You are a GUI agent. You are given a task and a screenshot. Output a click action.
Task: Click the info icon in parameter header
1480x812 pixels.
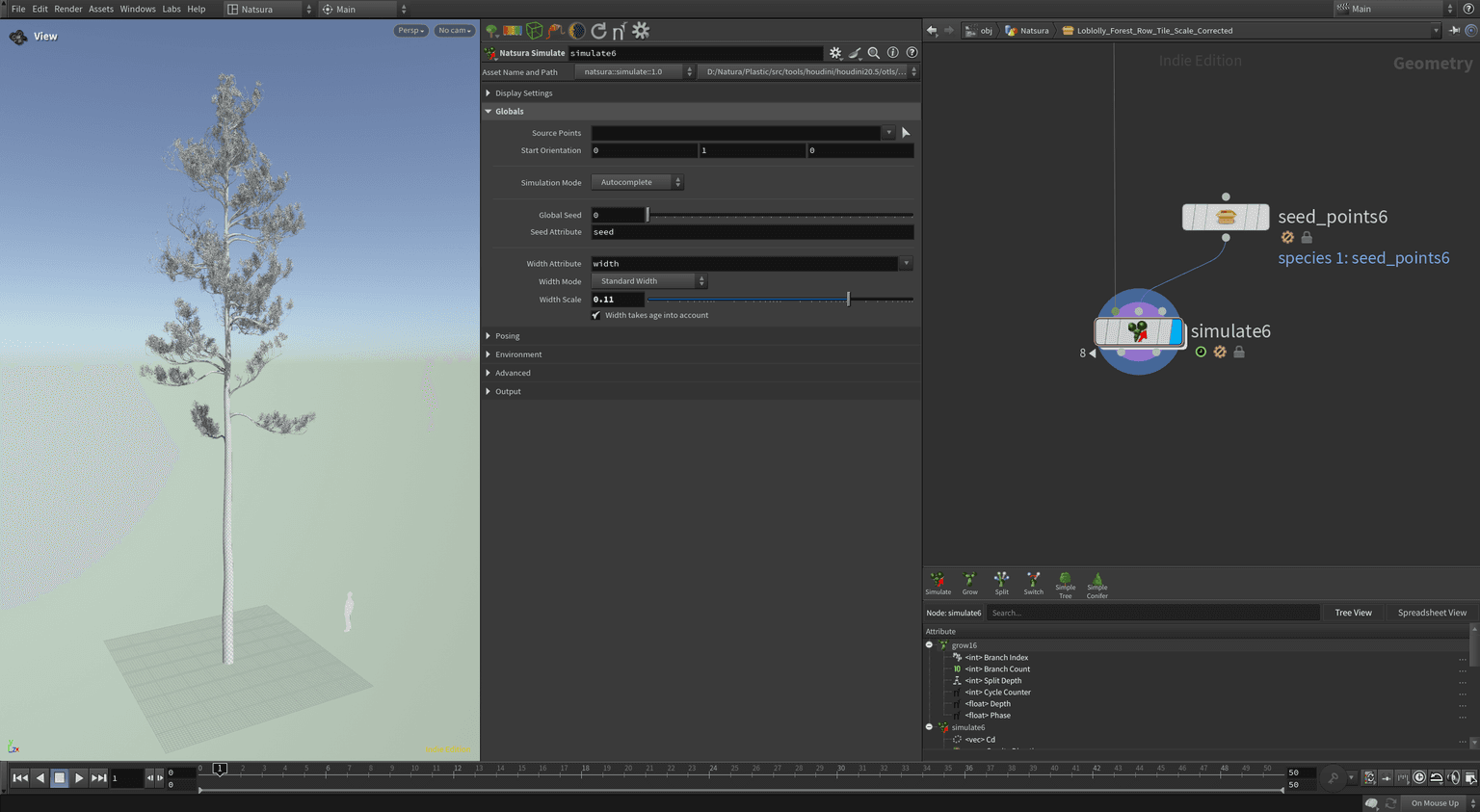893,53
